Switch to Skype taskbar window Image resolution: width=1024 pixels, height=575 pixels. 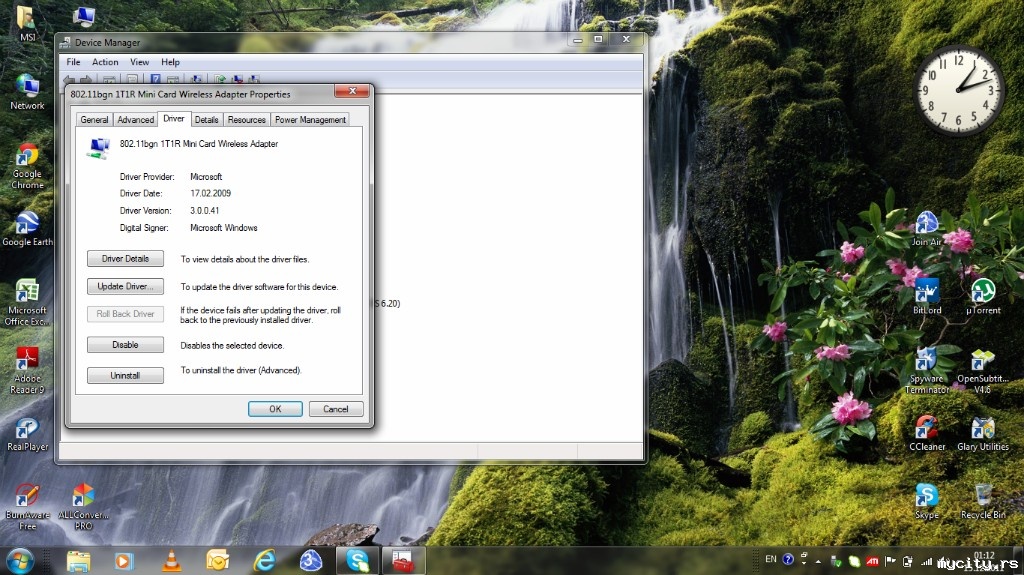(357, 561)
